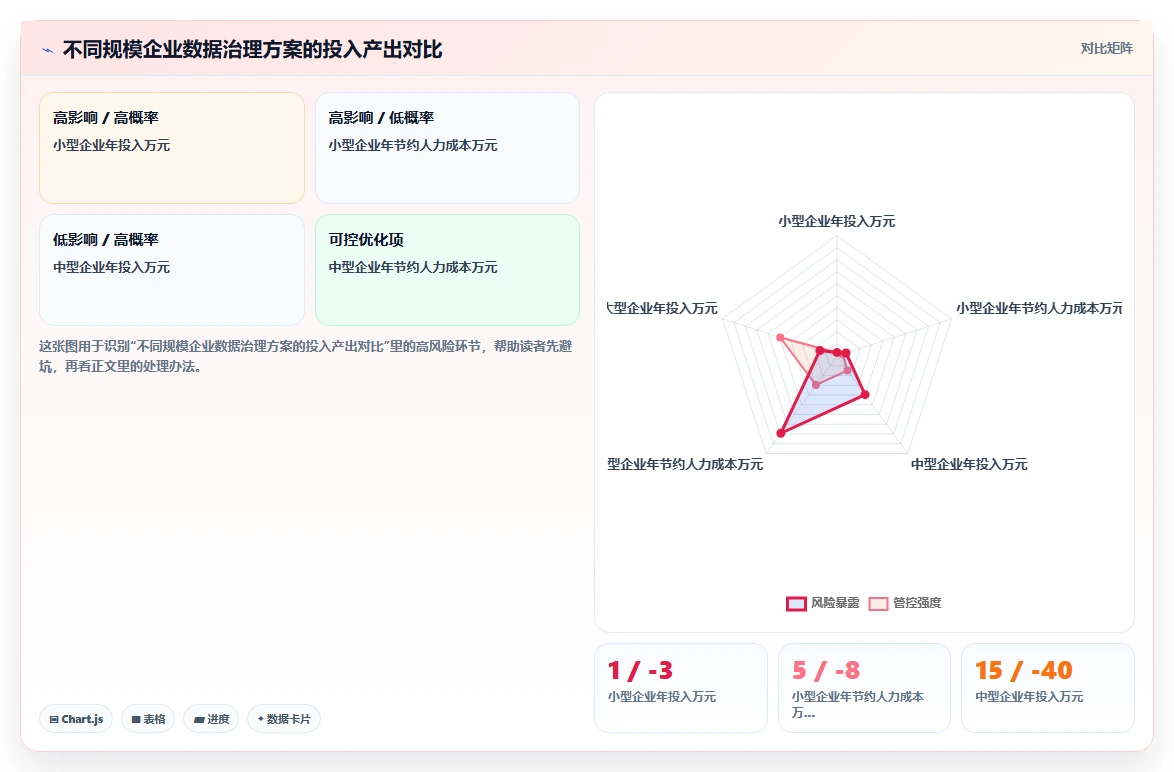The height and width of the screenshot is (772, 1174).
Task: Click the 15 / -40 stat card
Action: (x=1047, y=687)
